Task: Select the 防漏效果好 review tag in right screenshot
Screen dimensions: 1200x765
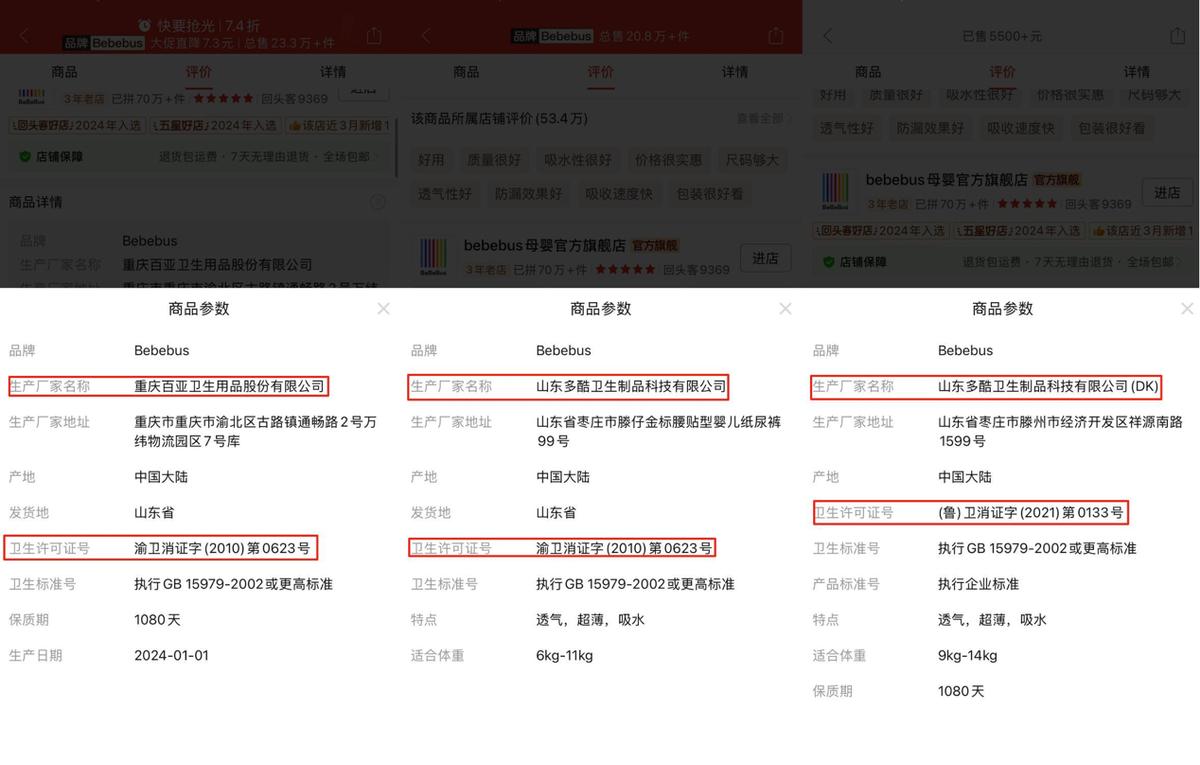Action: pyautogui.click(x=931, y=128)
